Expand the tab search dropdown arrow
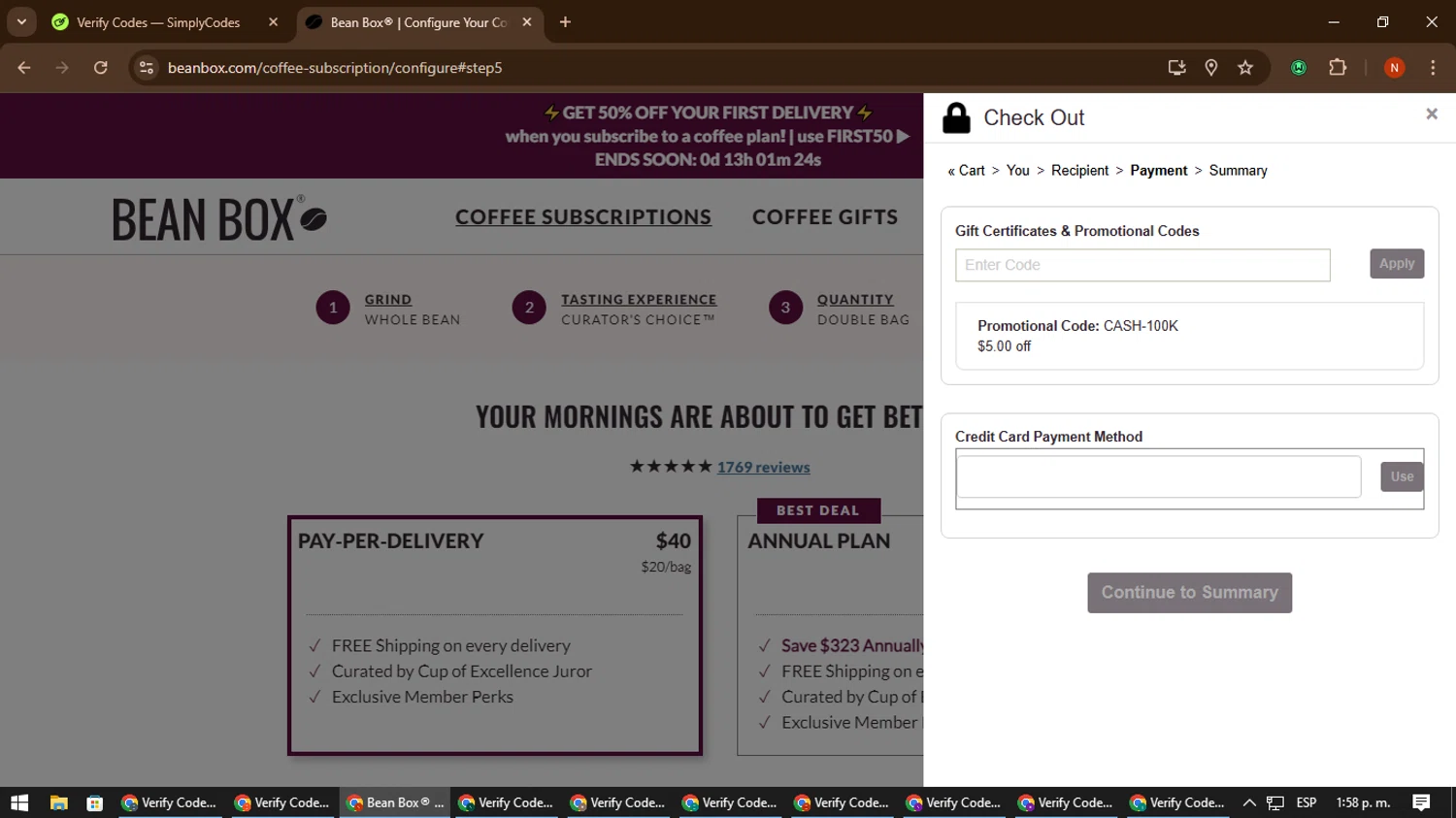Image resolution: width=1456 pixels, height=818 pixels. click(21, 22)
